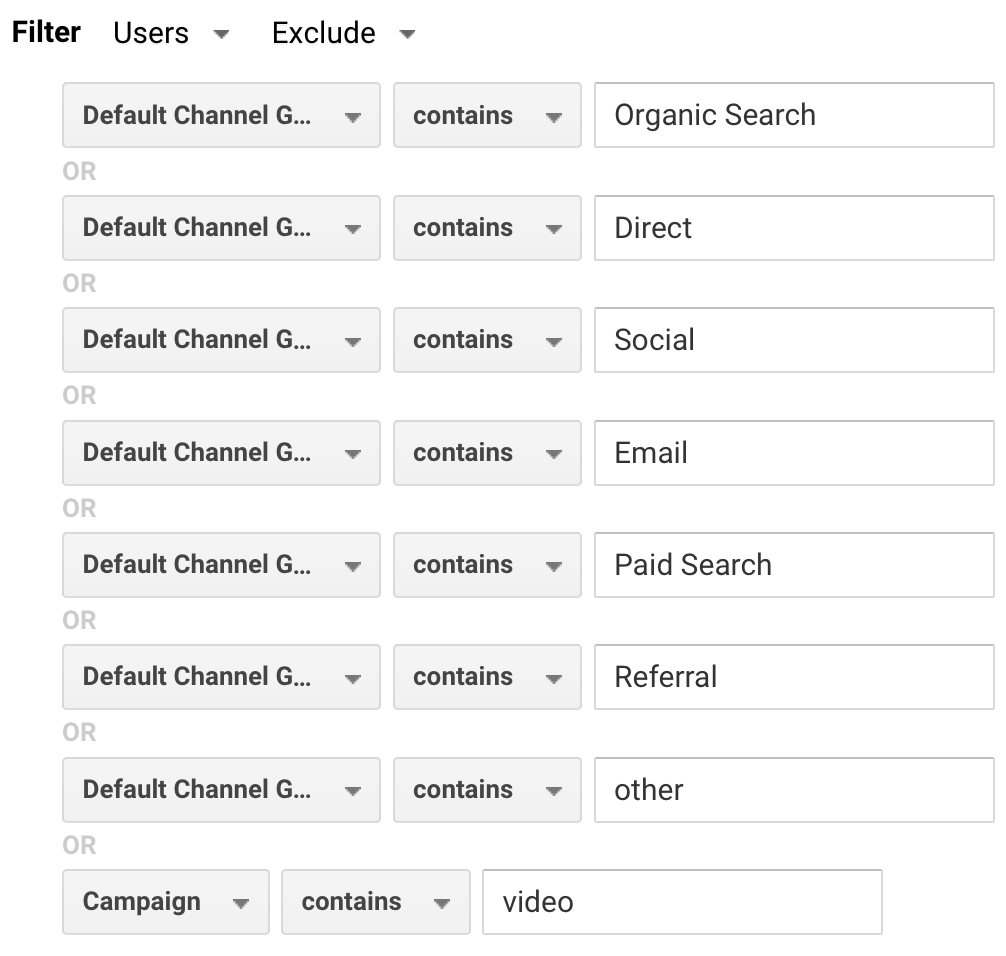Click the Direct value text box
Image resolution: width=1006 pixels, height=956 pixels.
coord(793,228)
